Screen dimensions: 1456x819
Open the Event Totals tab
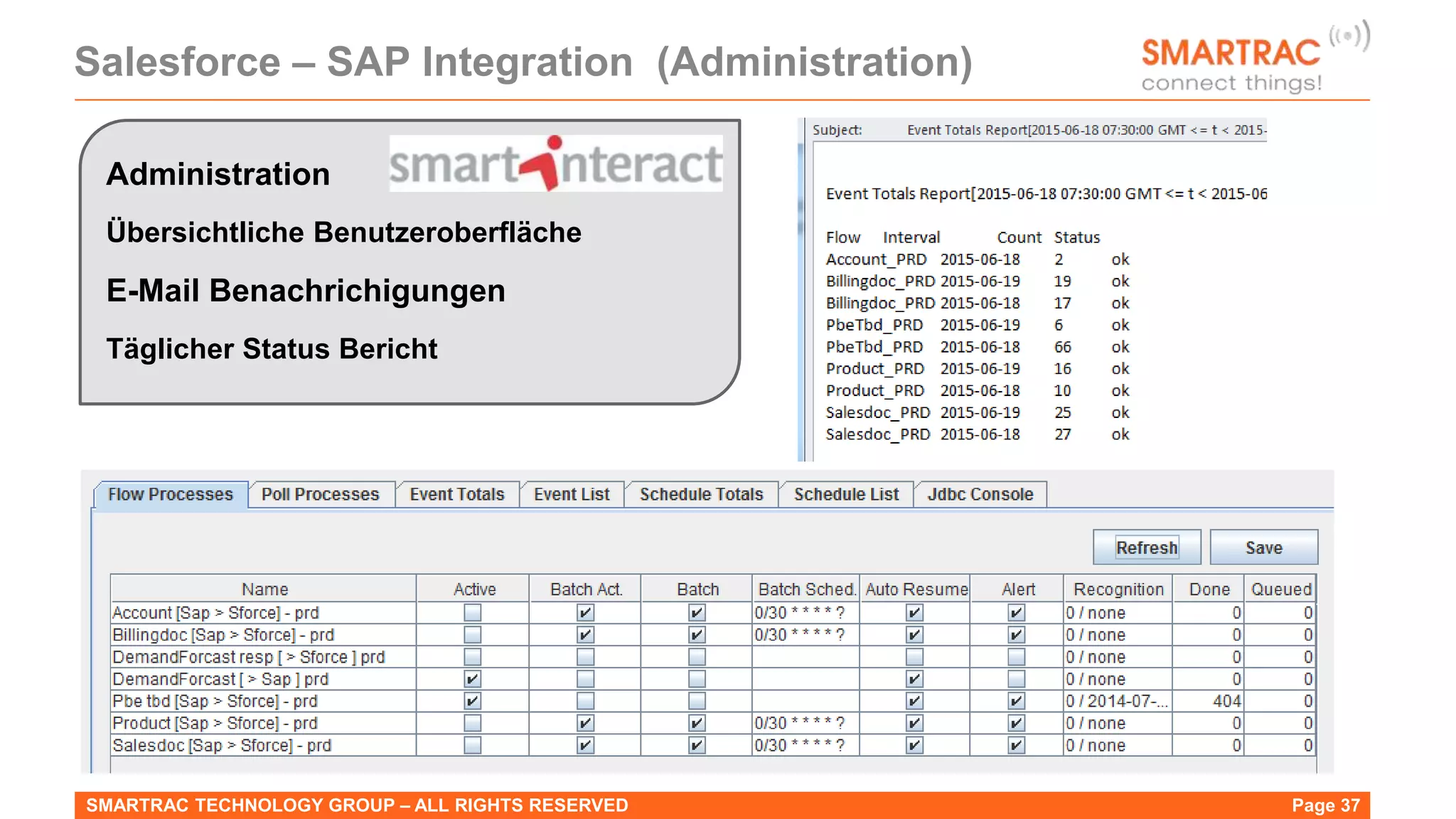click(x=457, y=495)
